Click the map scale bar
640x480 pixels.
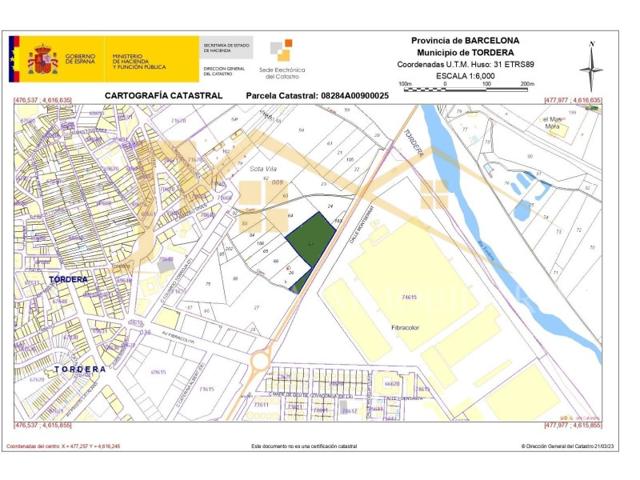point(466,87)
